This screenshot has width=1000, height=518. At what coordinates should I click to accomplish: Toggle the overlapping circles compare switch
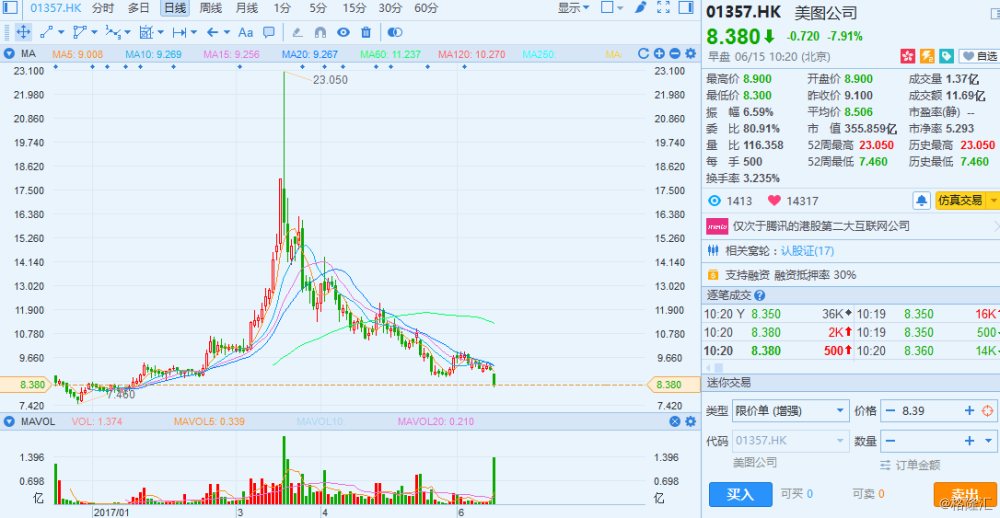tap(395, 32)
